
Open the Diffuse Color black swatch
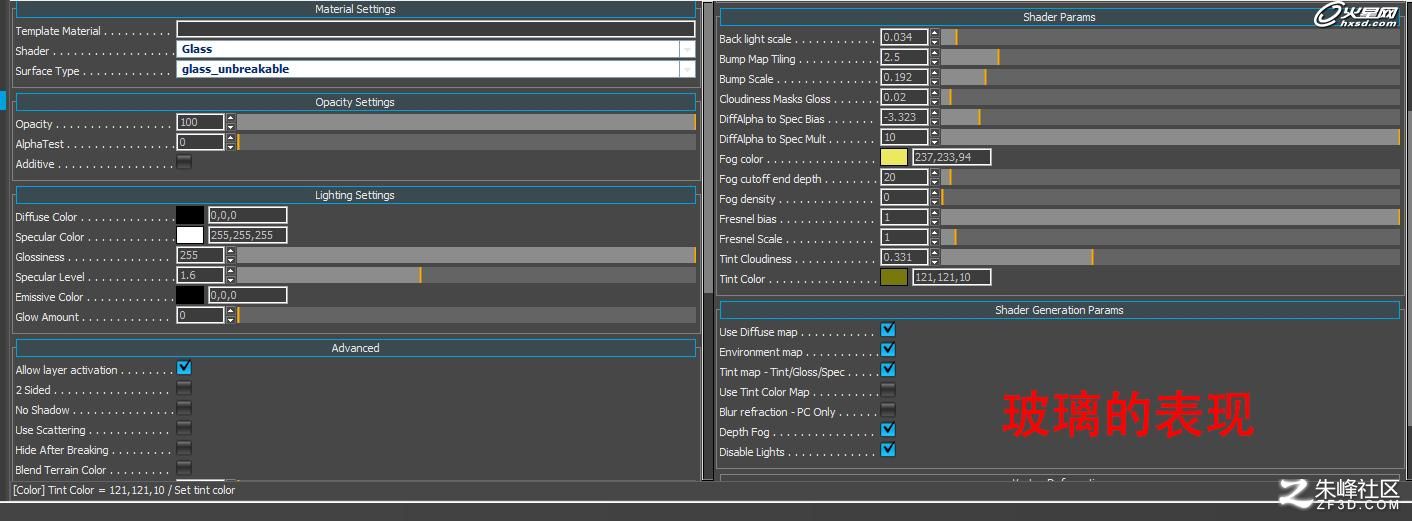[190, 215]
